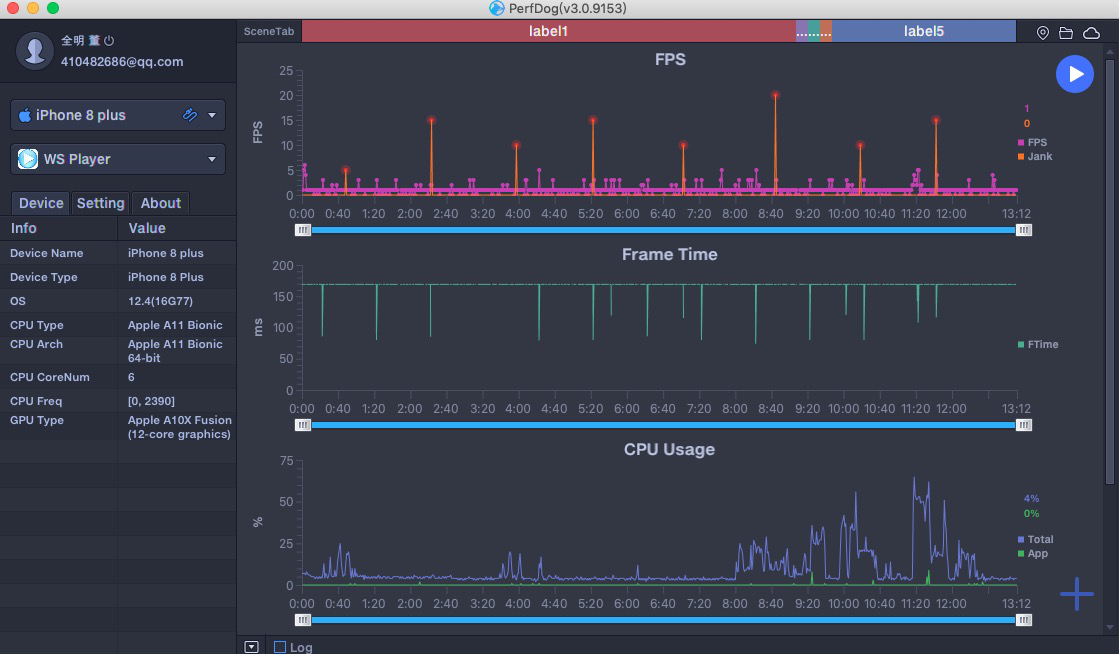Click the WS Player app icon

(28, 159)
